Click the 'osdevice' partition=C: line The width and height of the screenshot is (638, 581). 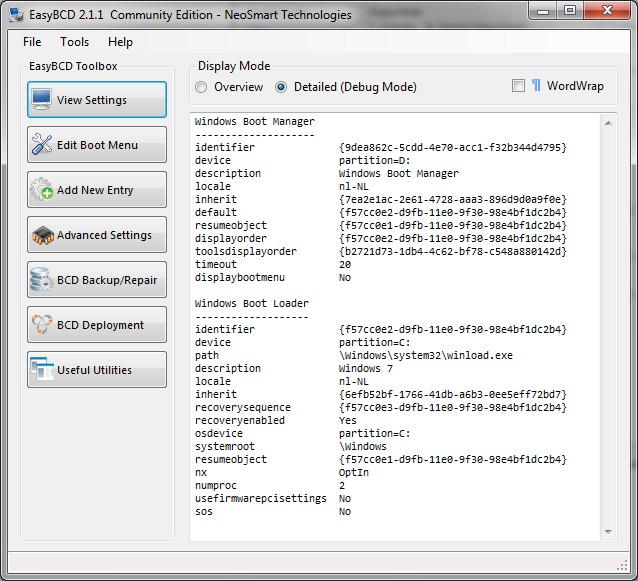[x=302, y=433]
